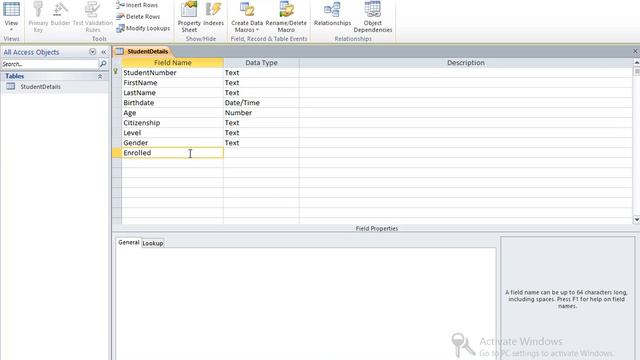640x360 pixels.
Task: Open Relationships window
Action: click(x=332, y=15)
